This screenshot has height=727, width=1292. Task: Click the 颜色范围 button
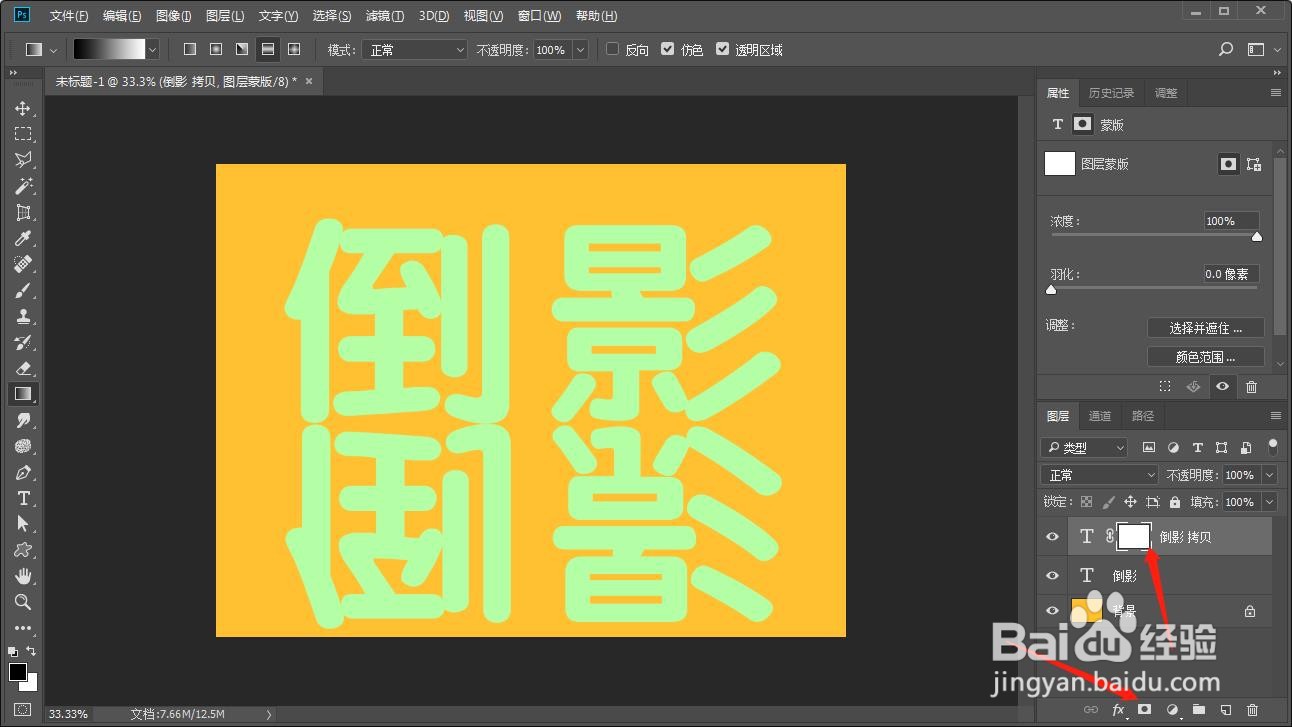pos(1206,357)
